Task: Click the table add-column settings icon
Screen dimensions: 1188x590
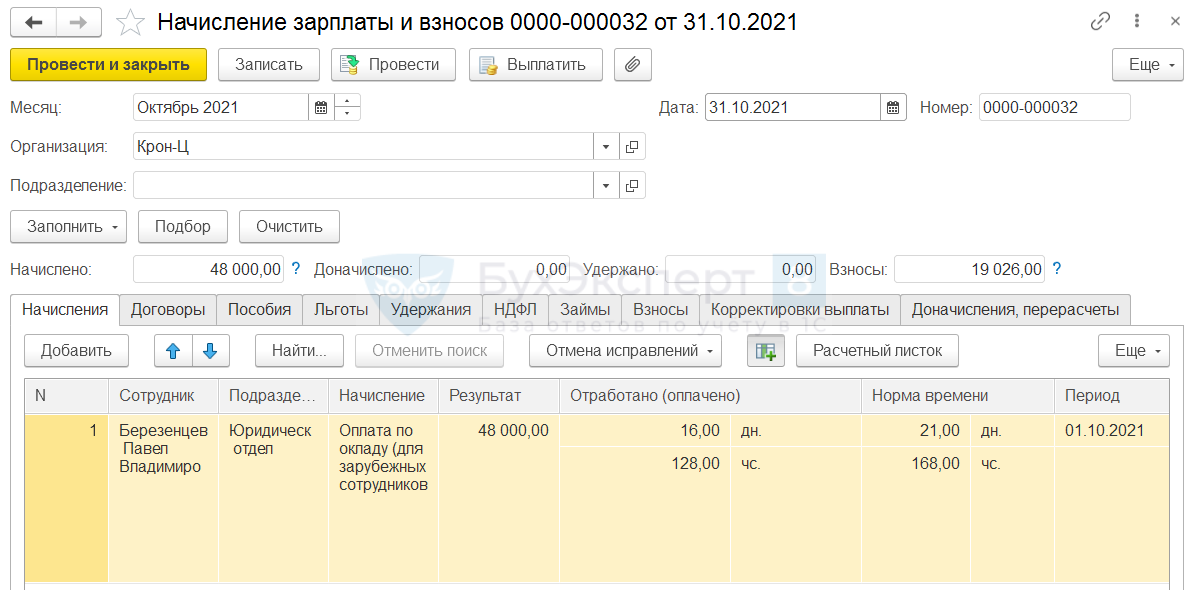Action: [766, 351]
